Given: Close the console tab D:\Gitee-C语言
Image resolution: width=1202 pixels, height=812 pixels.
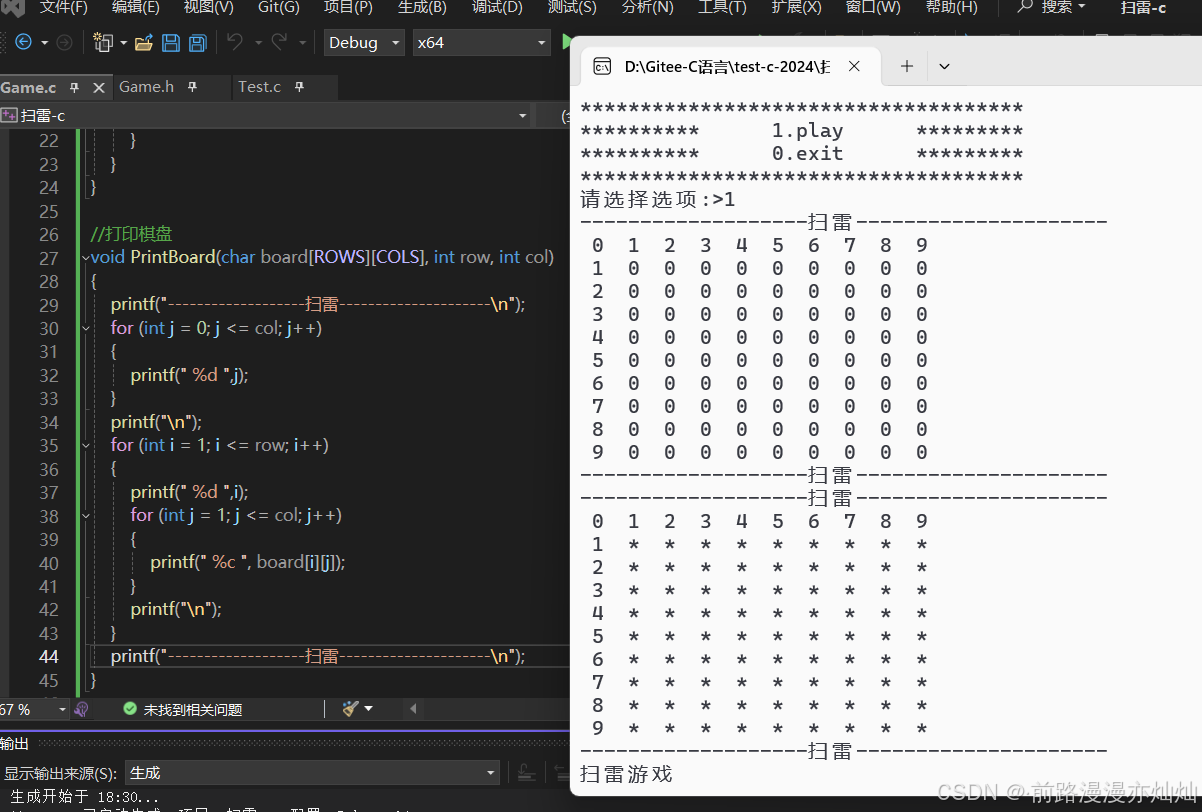Looking at the screenshot, I should (854, 66).
